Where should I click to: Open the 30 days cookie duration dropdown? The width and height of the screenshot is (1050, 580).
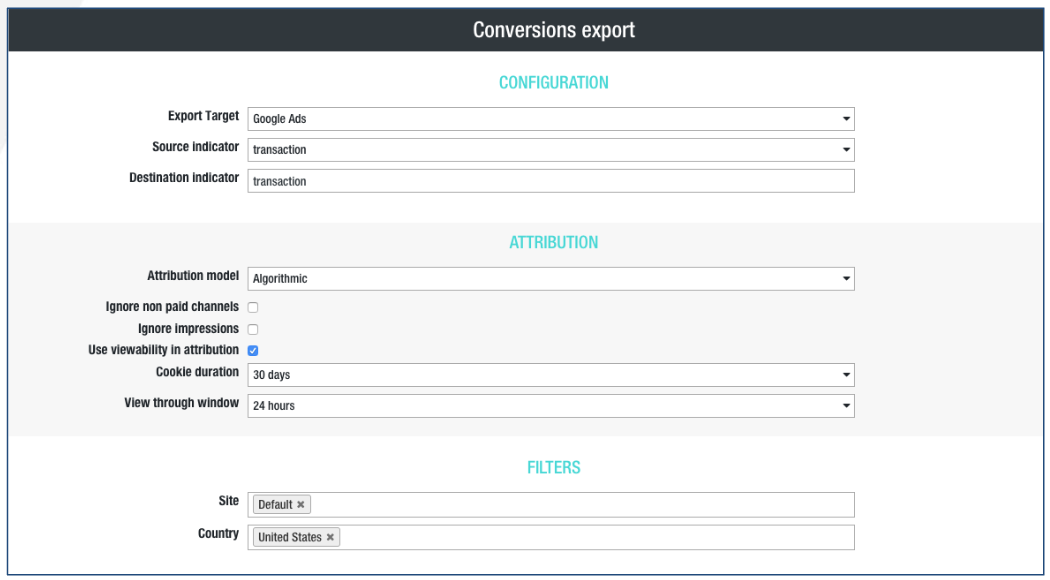(x=550, y=375)
